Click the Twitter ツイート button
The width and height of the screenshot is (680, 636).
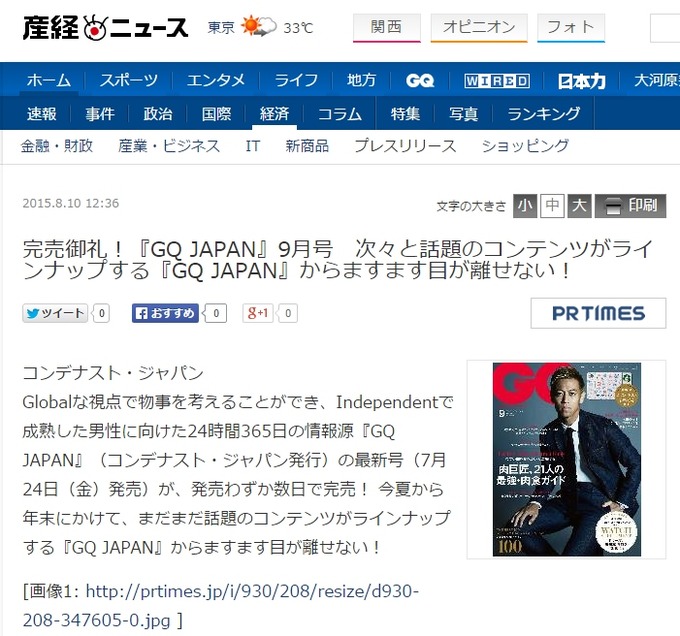[x=55, y=313]
